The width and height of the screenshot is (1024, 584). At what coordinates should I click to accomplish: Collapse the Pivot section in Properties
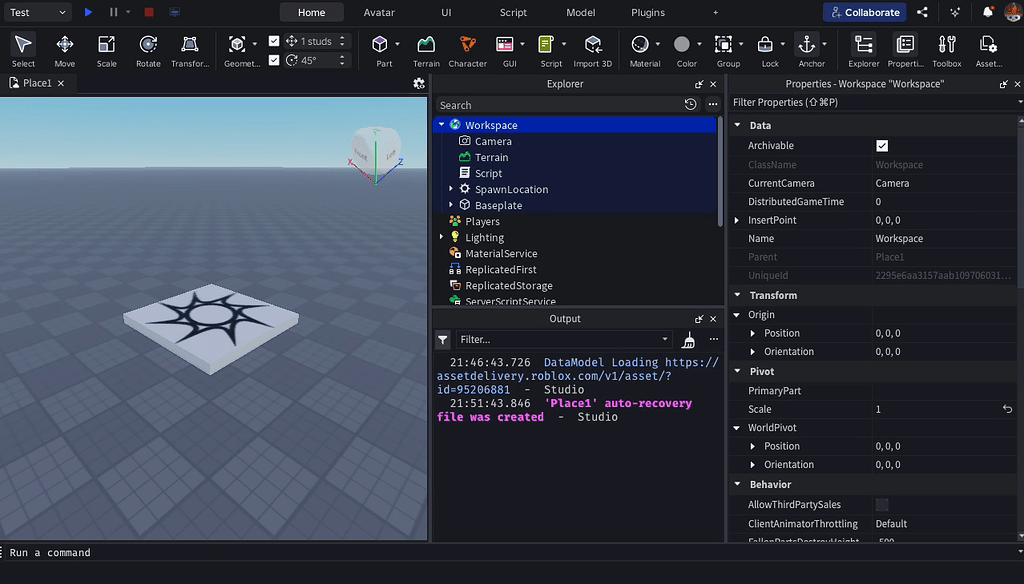[x=737, y=371]
